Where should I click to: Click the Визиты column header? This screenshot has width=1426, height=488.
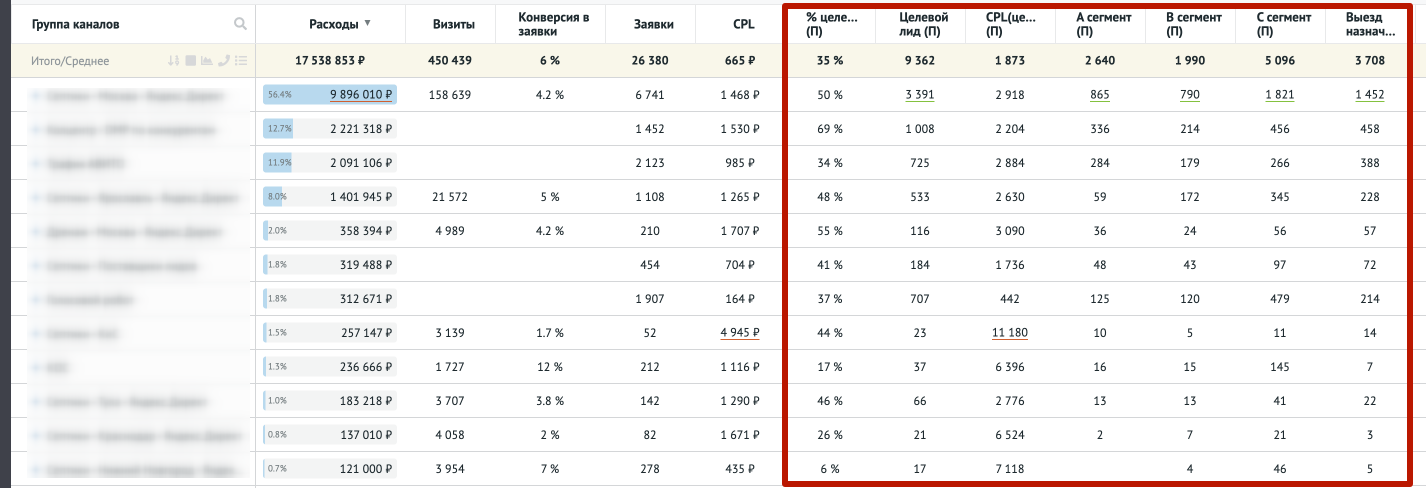point(454,24)
